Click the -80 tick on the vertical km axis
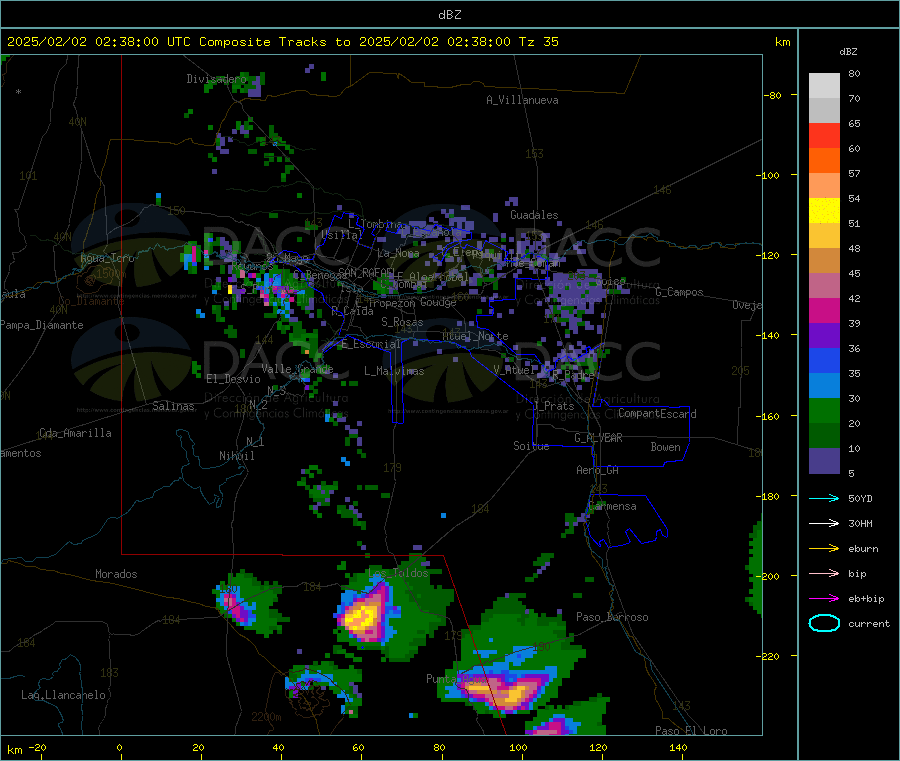The height and width of the screenshot is (761, 900). [x=773, y=95]
